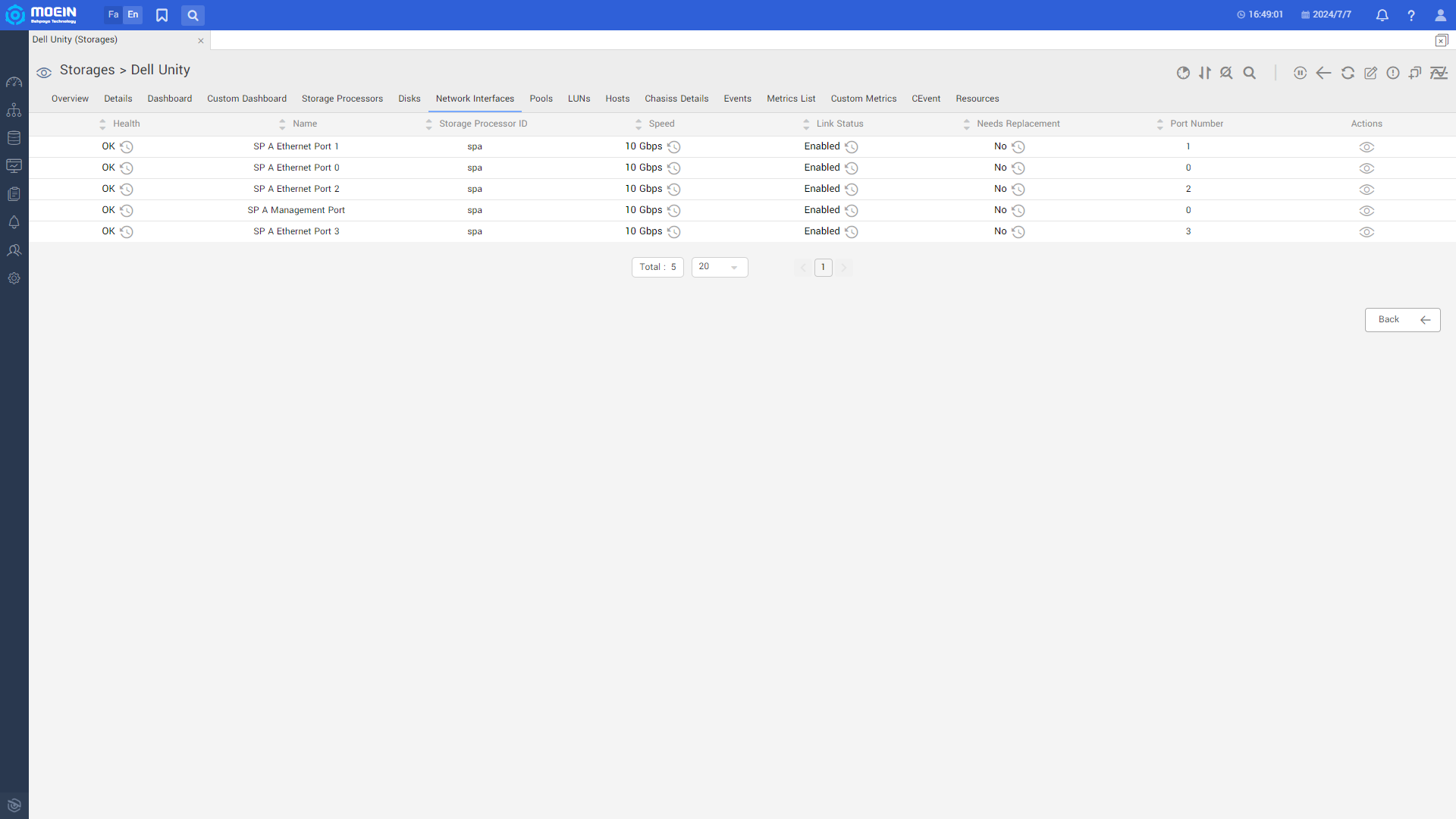
Task: Sort table by Port Number column
Action: (x=1159, y=124)
